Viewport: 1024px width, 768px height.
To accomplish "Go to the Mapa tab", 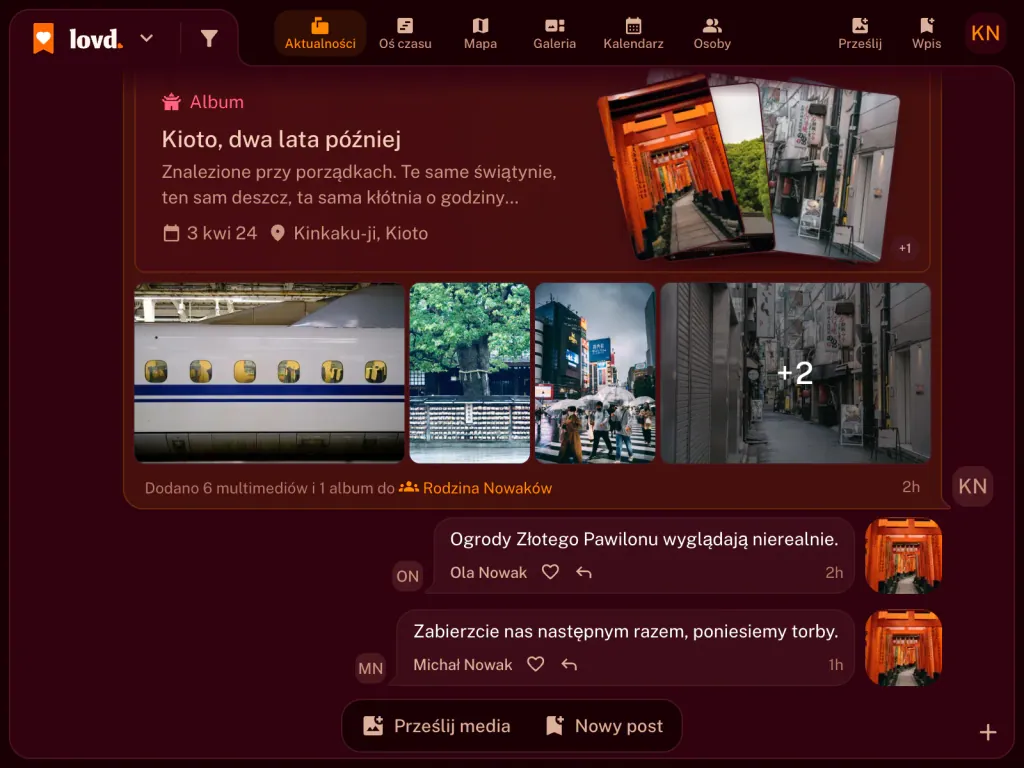I will [x=480, y=34].
